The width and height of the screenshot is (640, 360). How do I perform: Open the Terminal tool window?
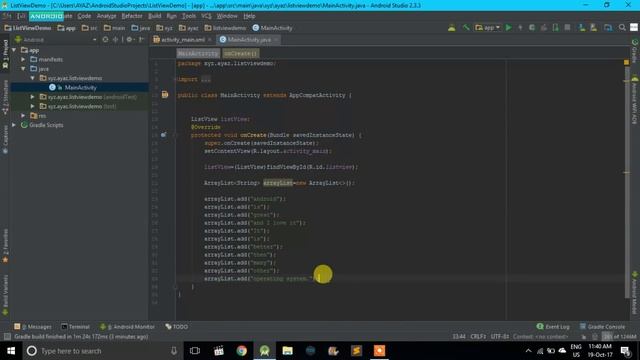pos(76,327)
